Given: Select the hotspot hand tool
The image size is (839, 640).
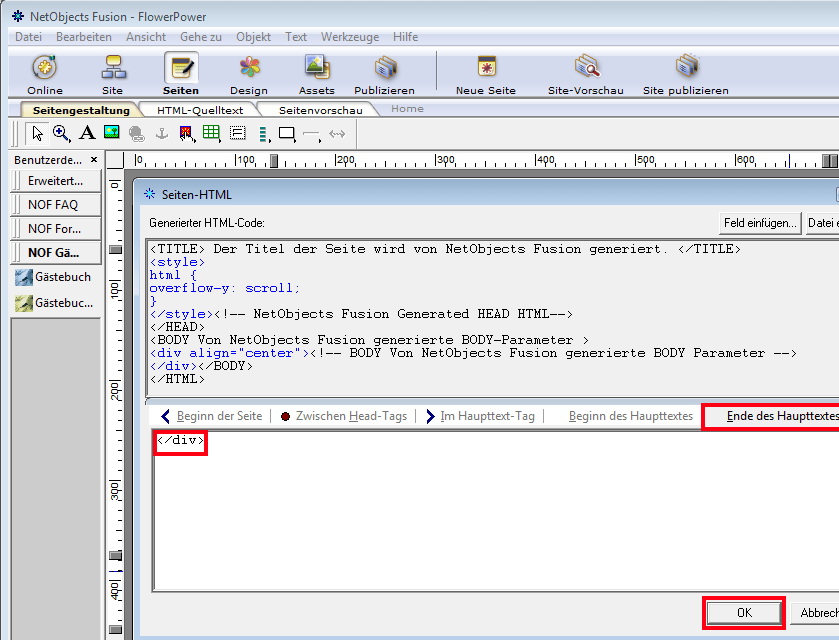Looking at the screenshot, I should pos(187,134).
